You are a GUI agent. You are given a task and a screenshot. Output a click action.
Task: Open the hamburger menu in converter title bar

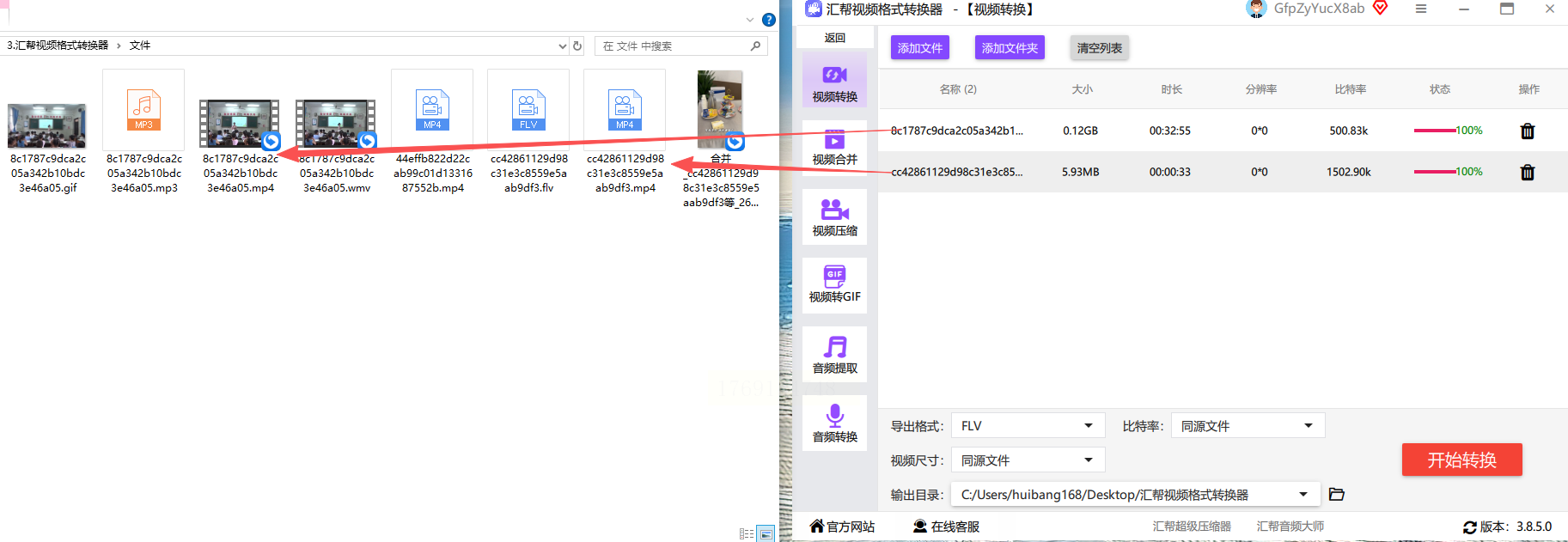point(1421,9)
